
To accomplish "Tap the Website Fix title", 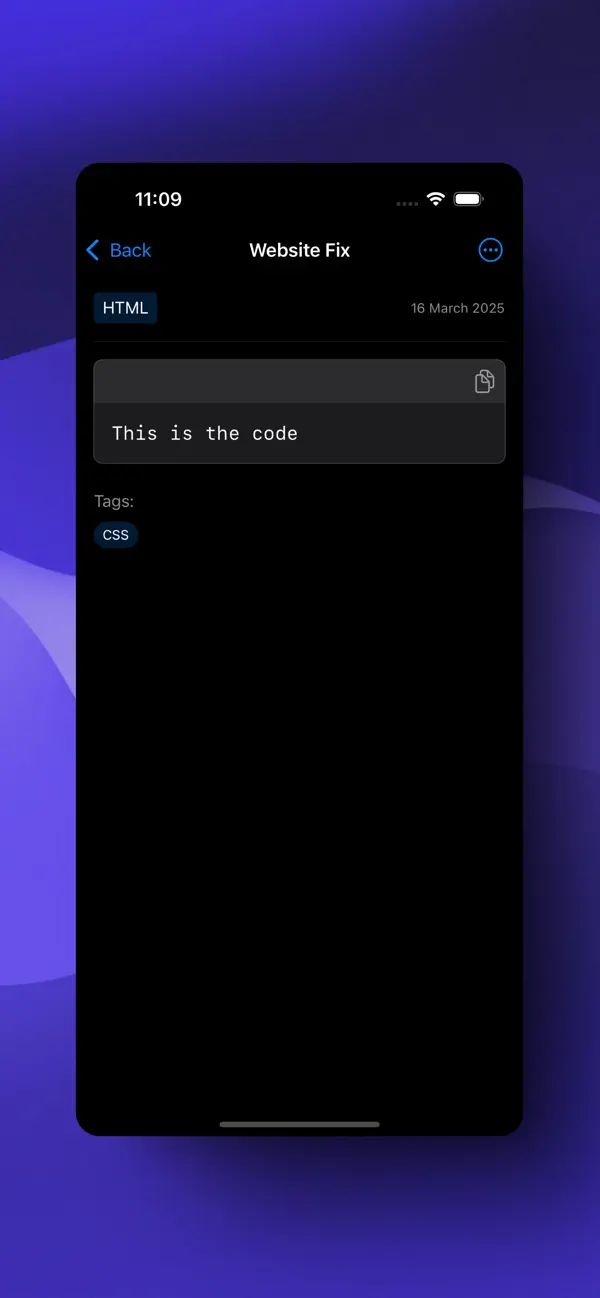I will click(x=300, y=250).
